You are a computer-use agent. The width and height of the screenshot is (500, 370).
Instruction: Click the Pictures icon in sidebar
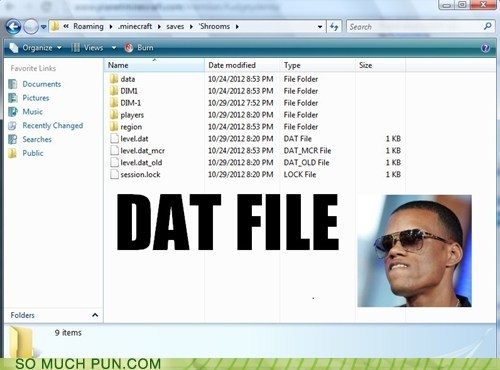tap(13, 98)
